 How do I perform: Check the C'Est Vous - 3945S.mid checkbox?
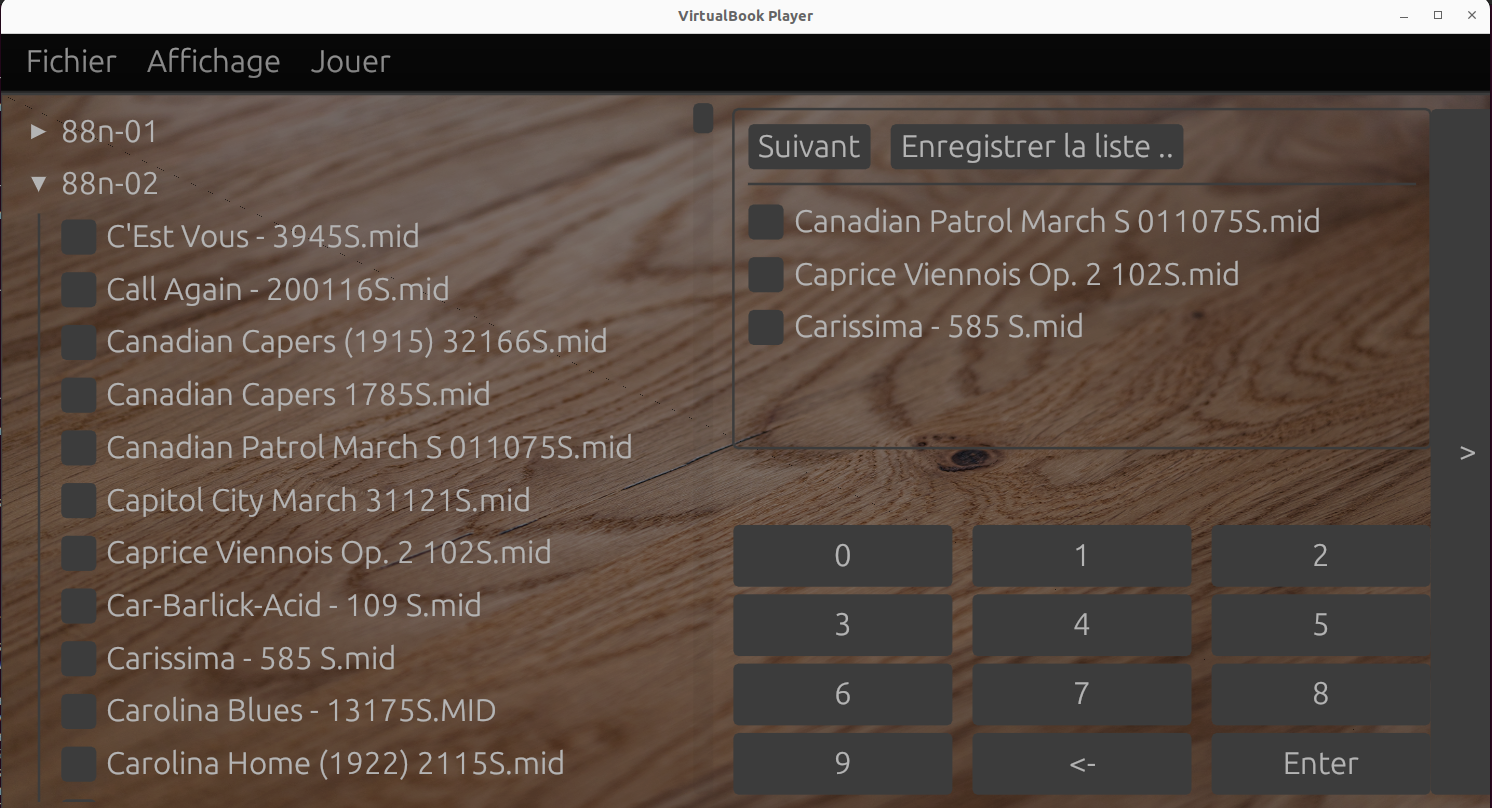tap(78, 237)
